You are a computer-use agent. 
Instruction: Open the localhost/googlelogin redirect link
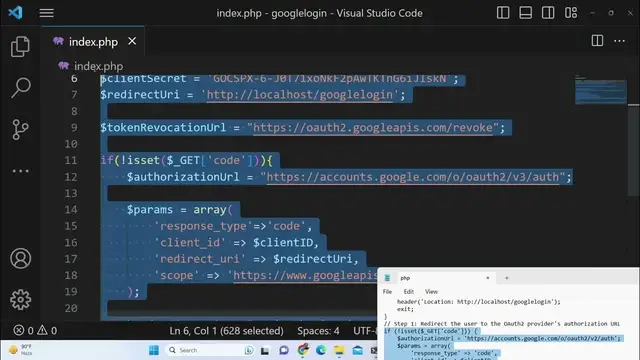300,95
